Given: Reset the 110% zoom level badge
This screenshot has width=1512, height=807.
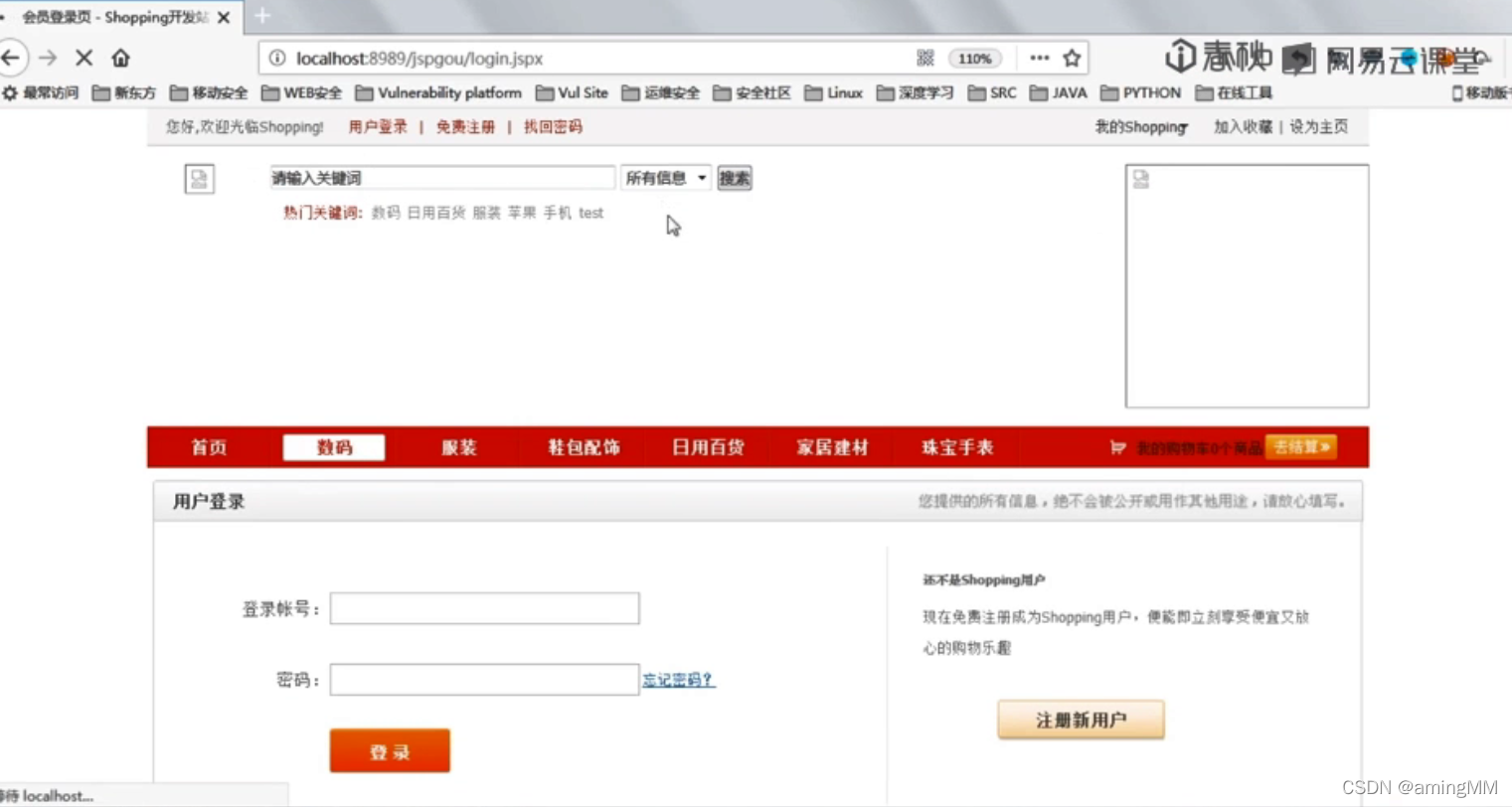Looking at the screenshot, I should point(975,59).
